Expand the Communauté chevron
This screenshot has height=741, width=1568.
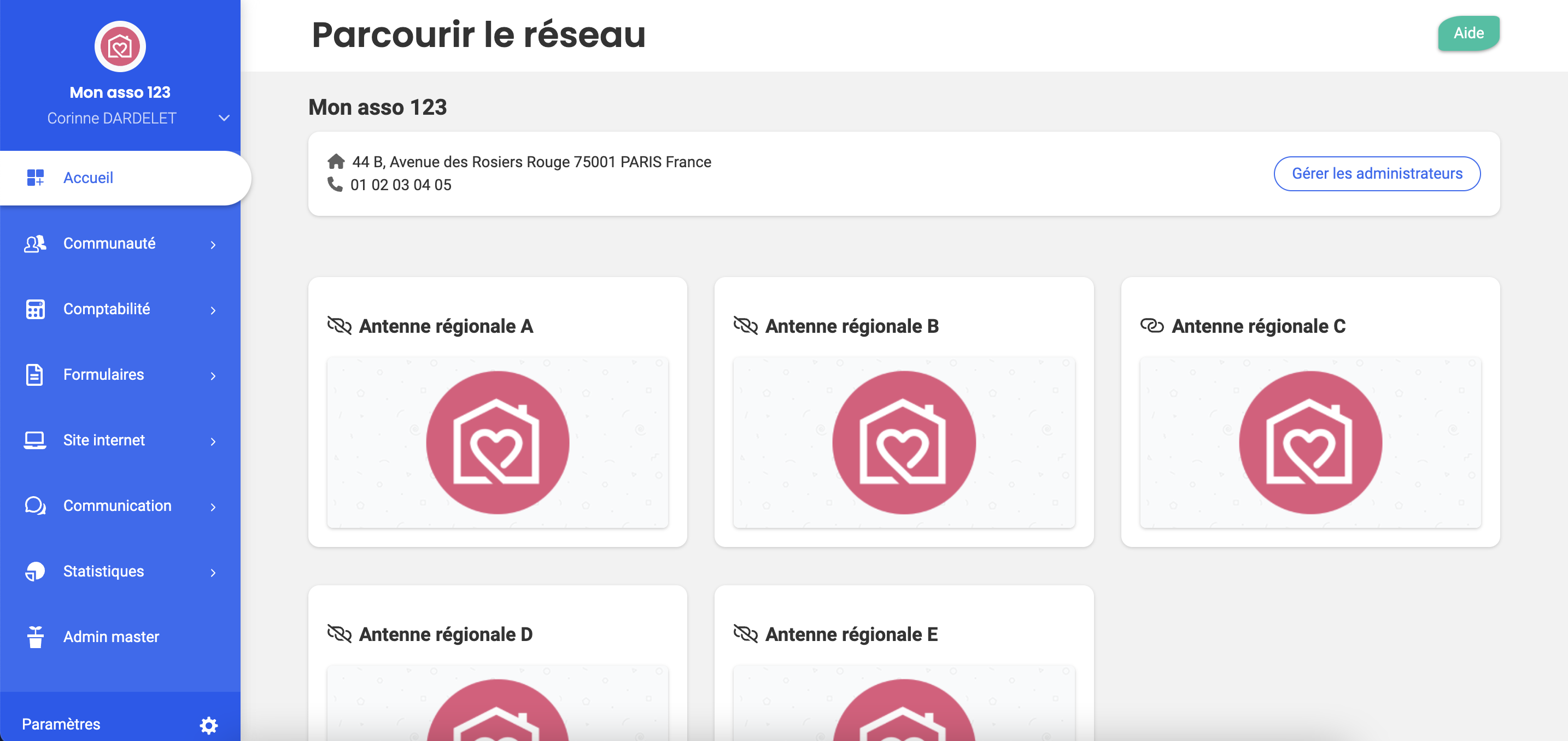point(213,245)
